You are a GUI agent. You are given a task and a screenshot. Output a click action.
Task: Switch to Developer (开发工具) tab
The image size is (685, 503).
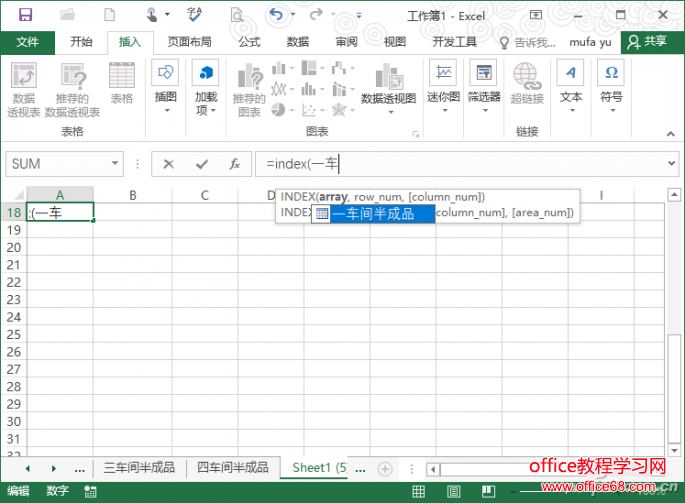(454, 42)
